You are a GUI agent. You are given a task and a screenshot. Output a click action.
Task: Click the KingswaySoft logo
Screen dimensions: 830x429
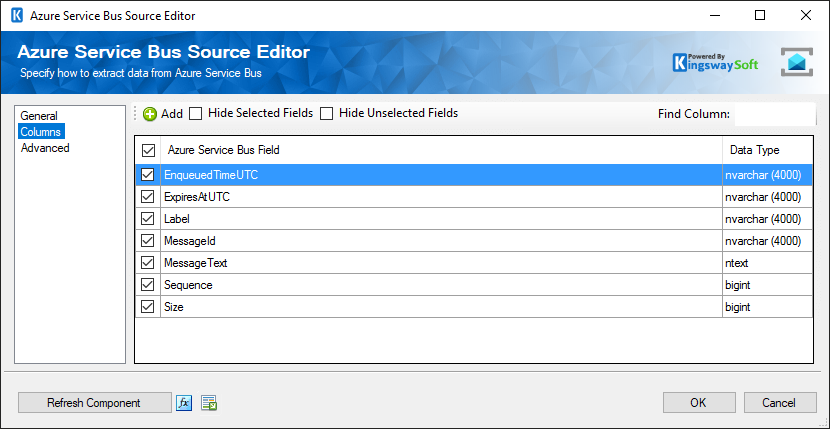pos(715,62)
